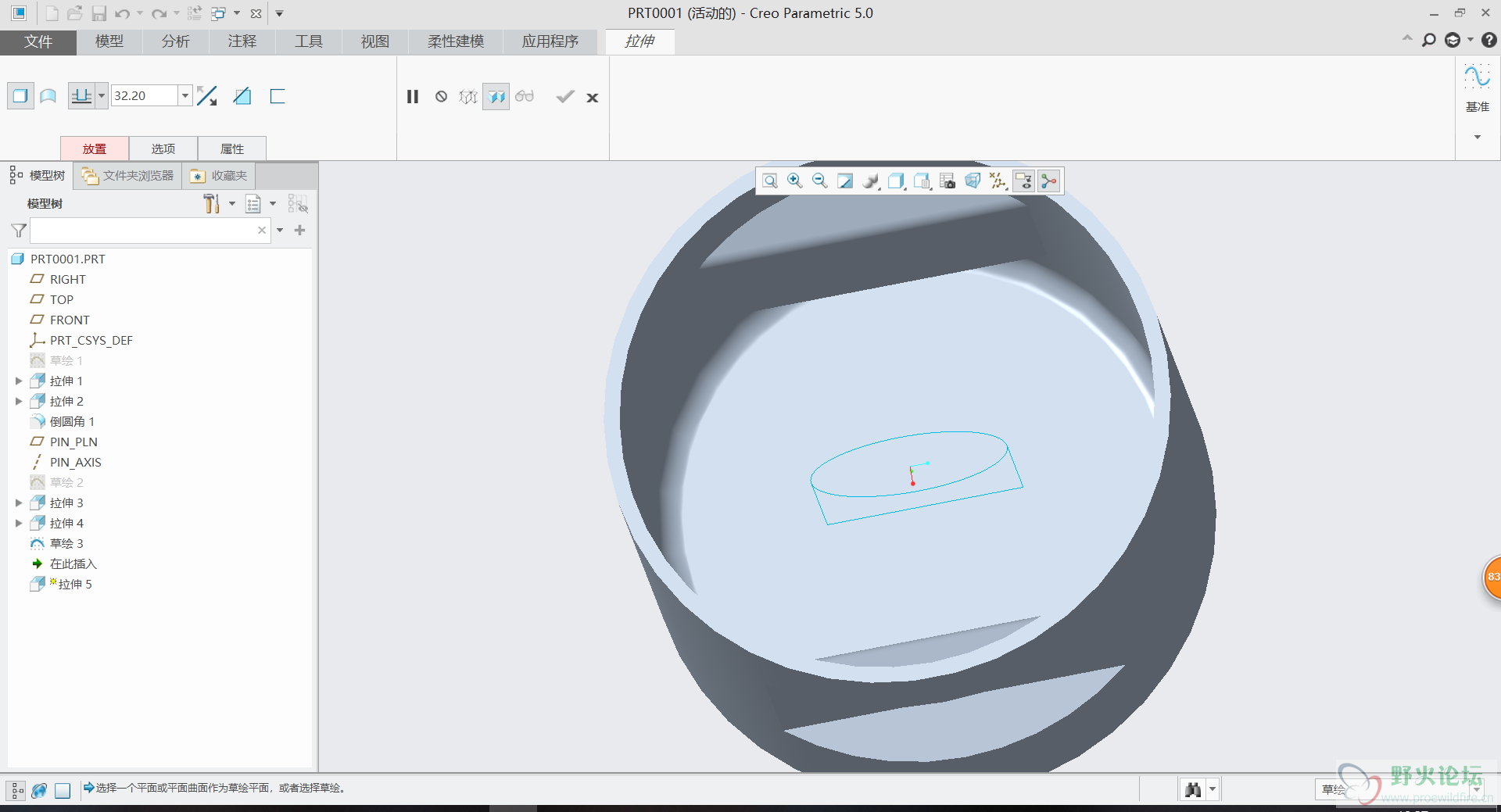The width and height of the screenshot is (1501, 812).
Task: Select Unattached preview mode
Action: [468, 97]
